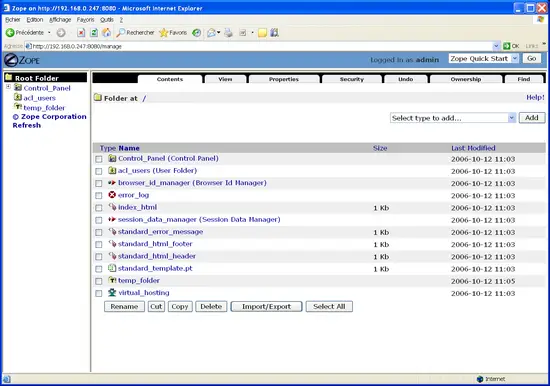Click the browser Refresh icon
Screen dimensions: 550x386
[x=94, y=33]
